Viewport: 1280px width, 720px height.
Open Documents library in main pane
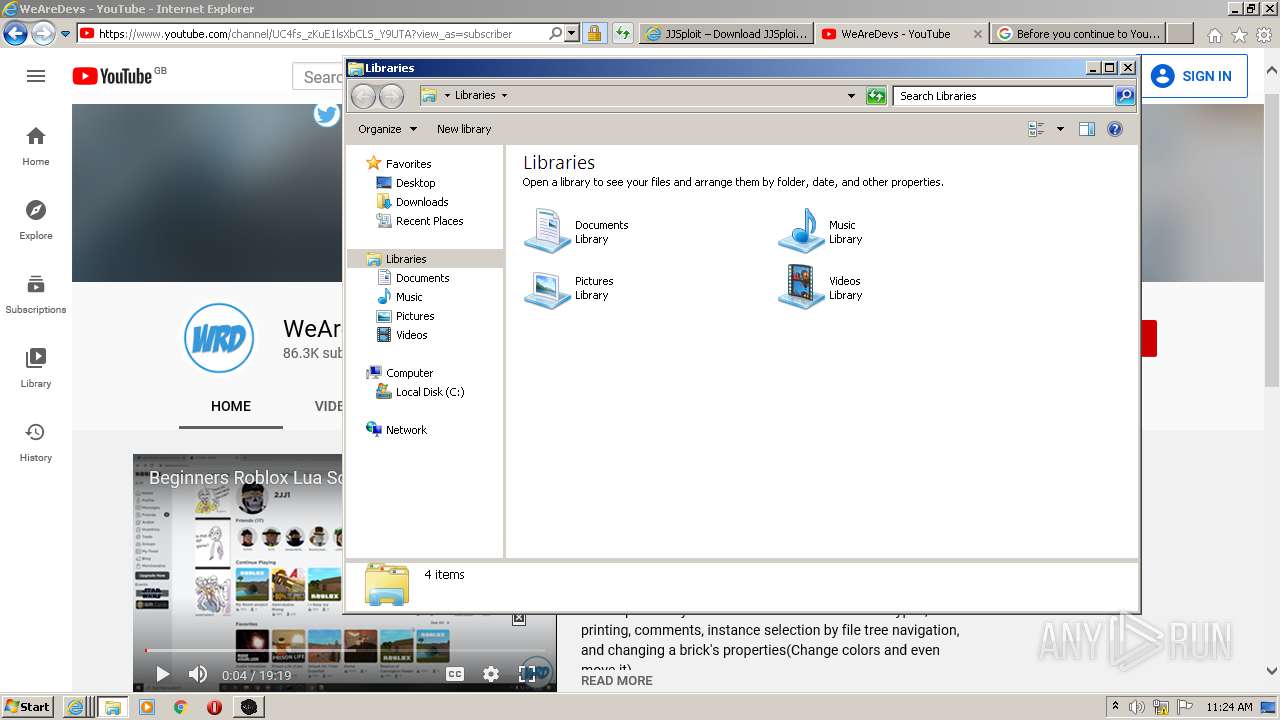point(577,231)
